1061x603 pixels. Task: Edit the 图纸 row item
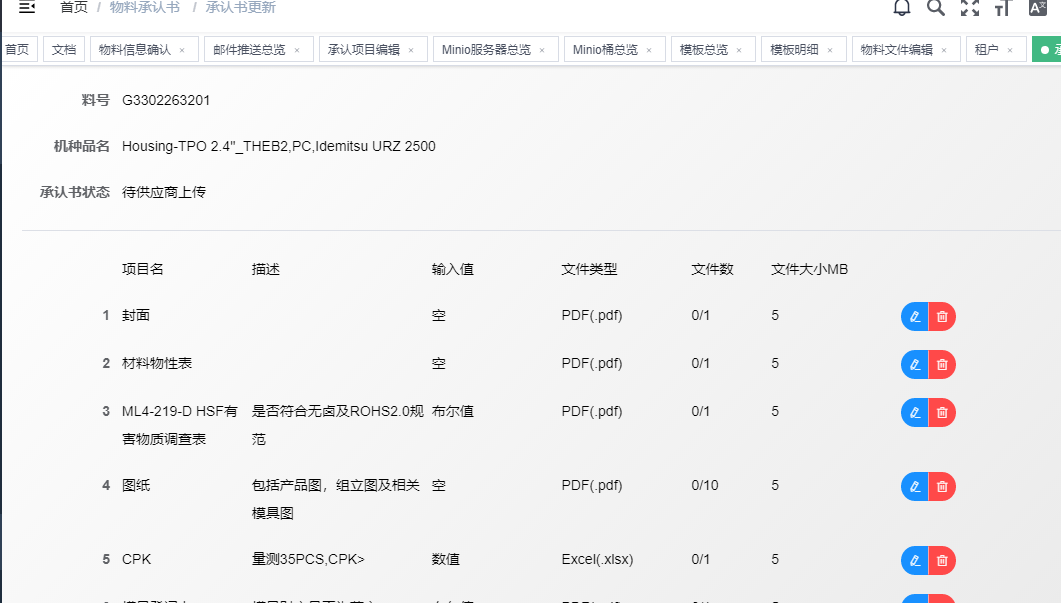point(914,487)
